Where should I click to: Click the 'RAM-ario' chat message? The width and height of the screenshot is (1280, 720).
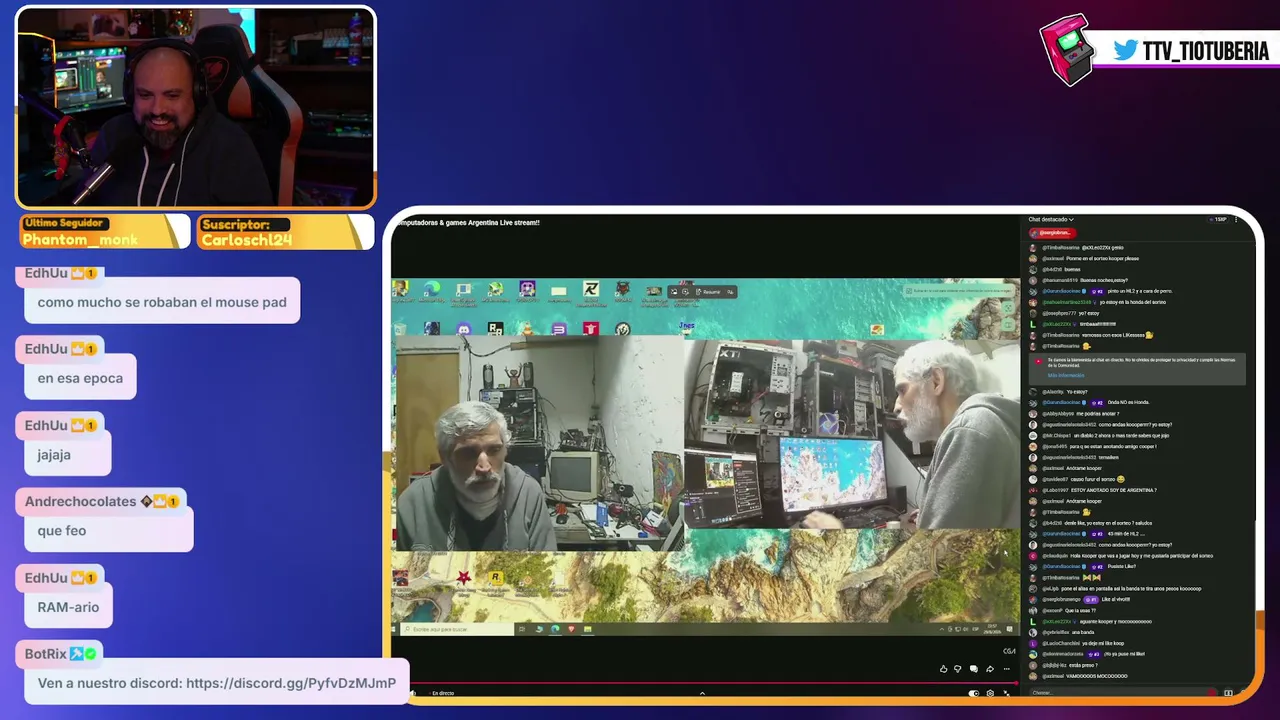(68, 607)
